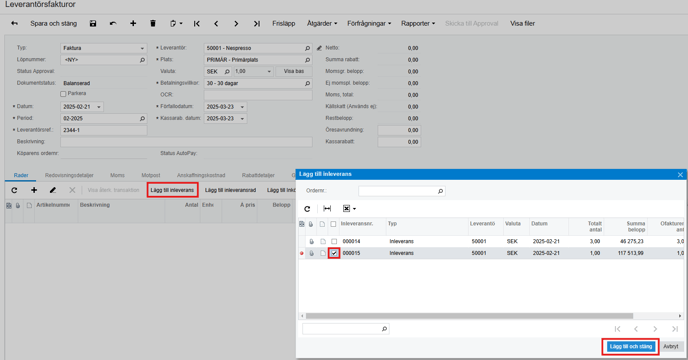Open the Betalningsvillkor search lookup
688x360 pixels.
308,83
